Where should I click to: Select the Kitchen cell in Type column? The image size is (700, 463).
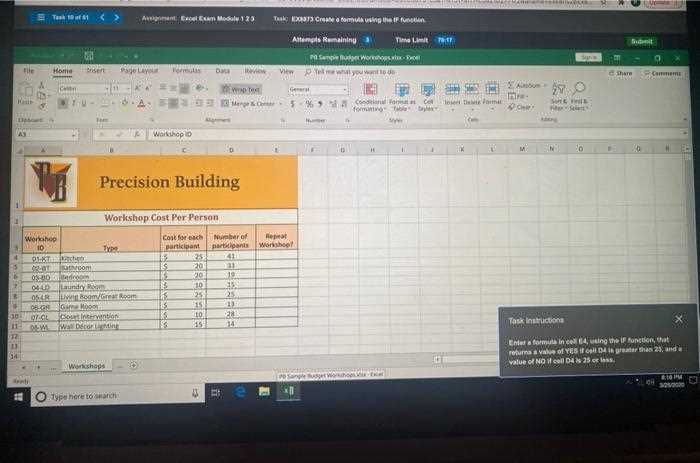click(110, 258)
